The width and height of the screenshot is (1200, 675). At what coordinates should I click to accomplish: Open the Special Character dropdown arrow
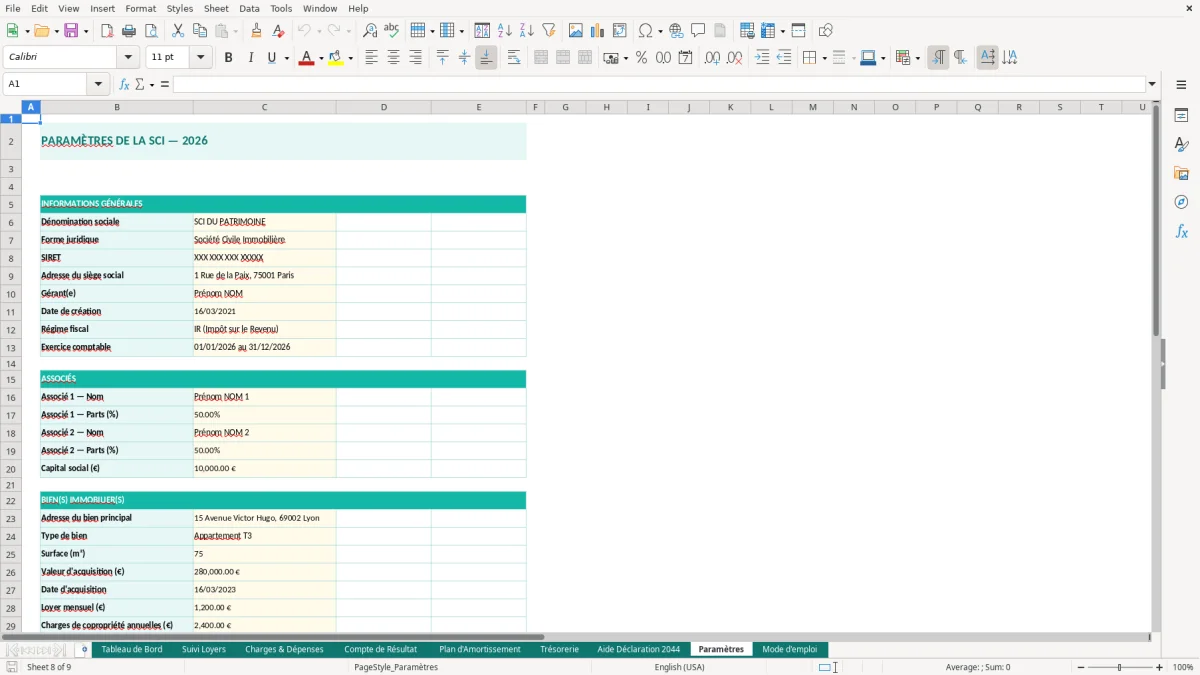coord(661,31)
